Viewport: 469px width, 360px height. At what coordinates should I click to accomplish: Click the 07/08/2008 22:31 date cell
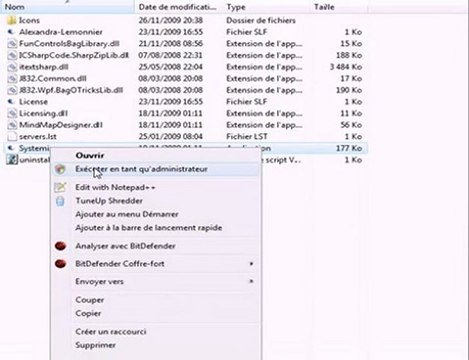pyautogui.click(x=170, y=55)
